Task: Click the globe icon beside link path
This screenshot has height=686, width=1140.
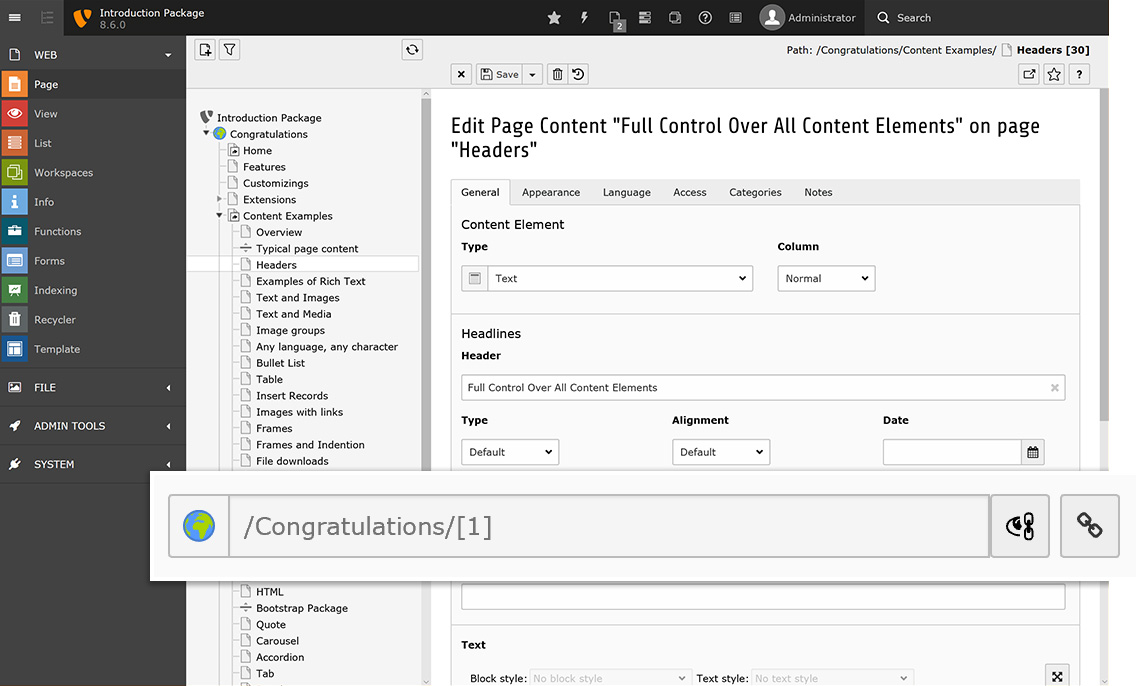Action: pos(198,526)
